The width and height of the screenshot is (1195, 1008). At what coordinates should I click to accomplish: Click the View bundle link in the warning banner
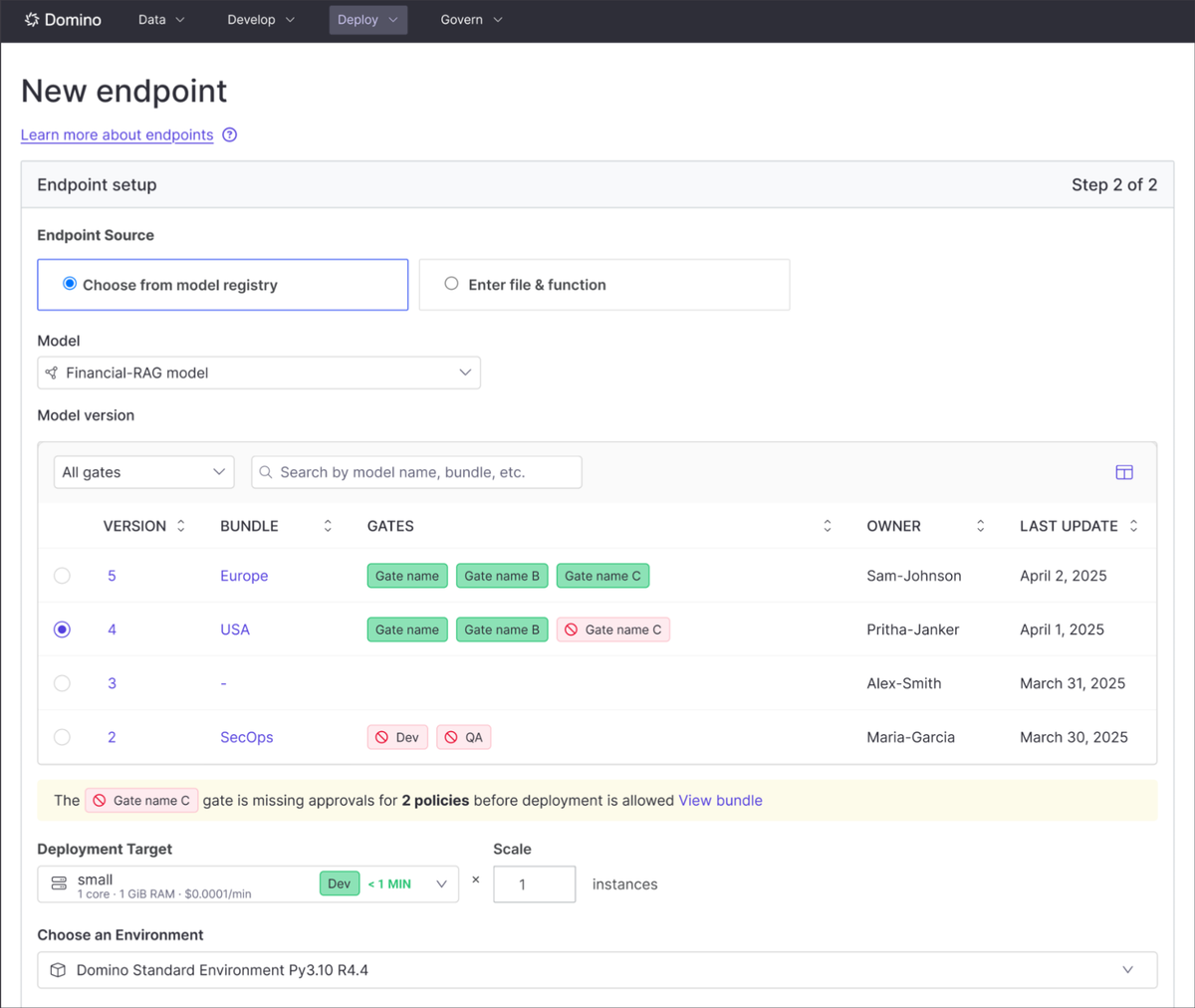click(720, 800)
